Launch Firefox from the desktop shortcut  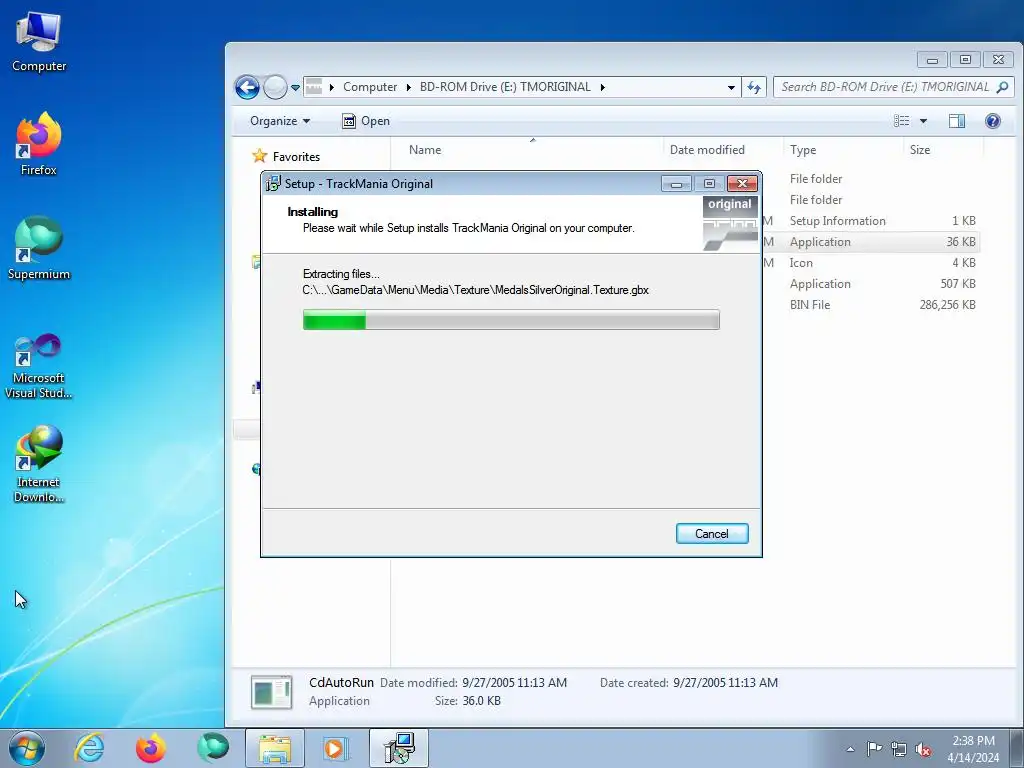pyautogui.click(x=39, y=144)
